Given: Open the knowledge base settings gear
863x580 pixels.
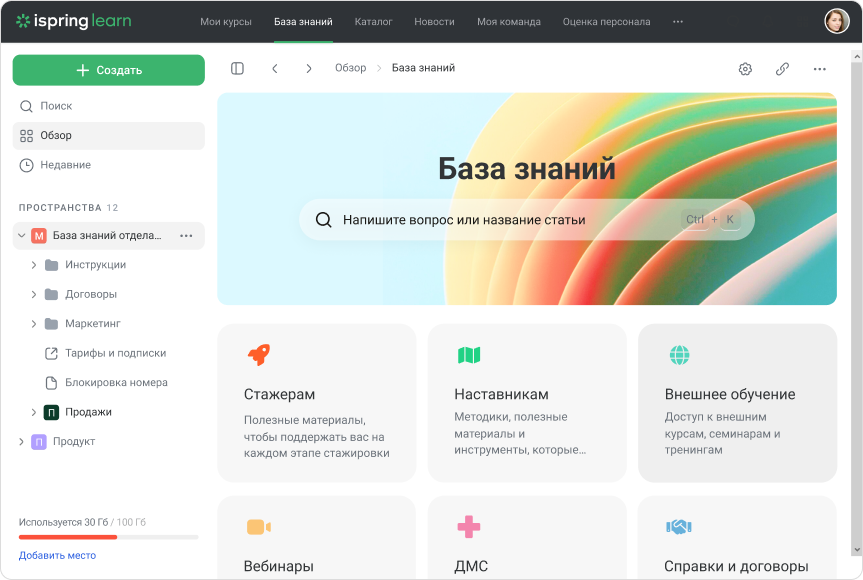Looking at the screenshot, I should (744, 68).
